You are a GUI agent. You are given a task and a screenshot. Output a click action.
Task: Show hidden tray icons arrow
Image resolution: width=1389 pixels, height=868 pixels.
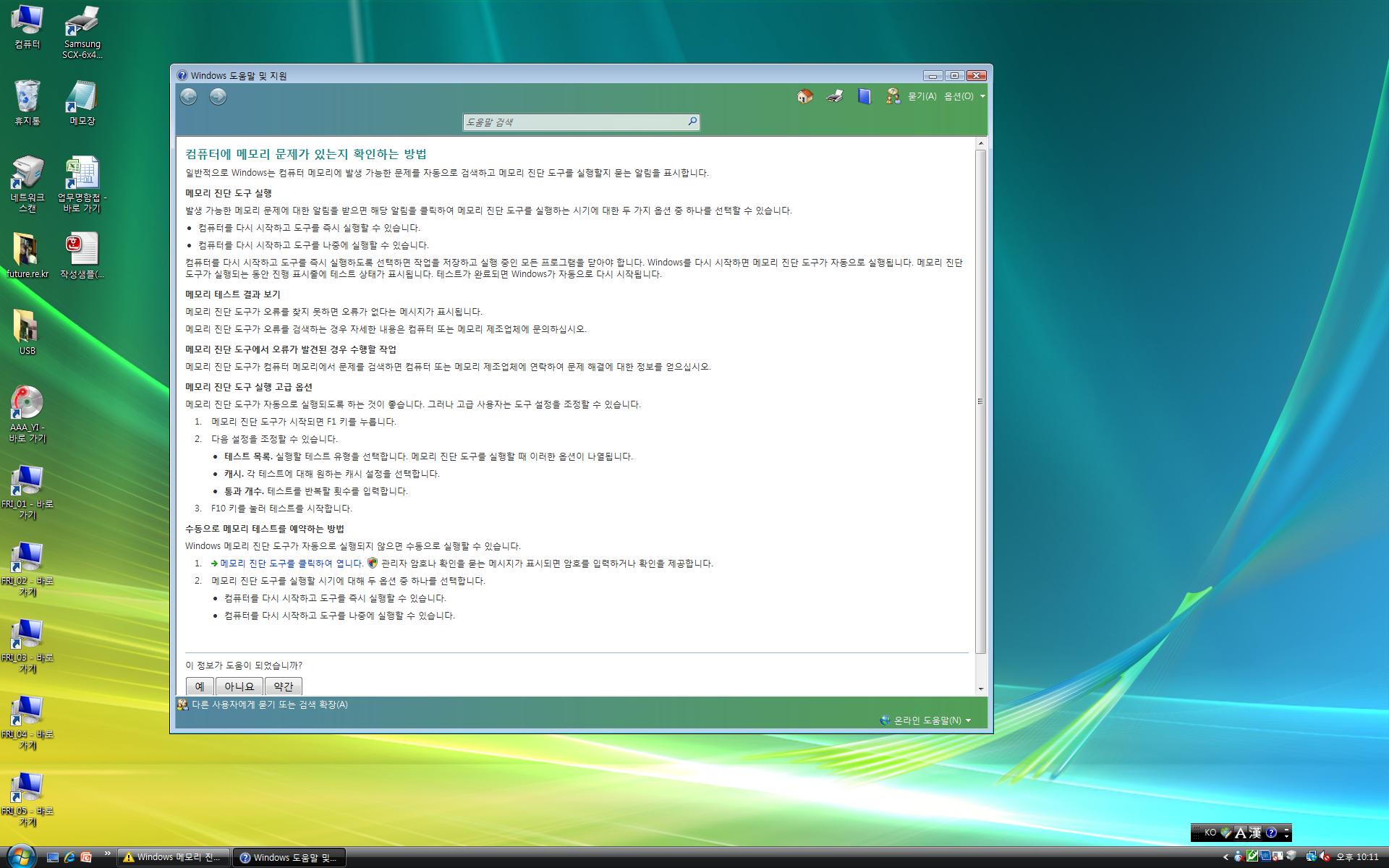(x=1226, y=857)
